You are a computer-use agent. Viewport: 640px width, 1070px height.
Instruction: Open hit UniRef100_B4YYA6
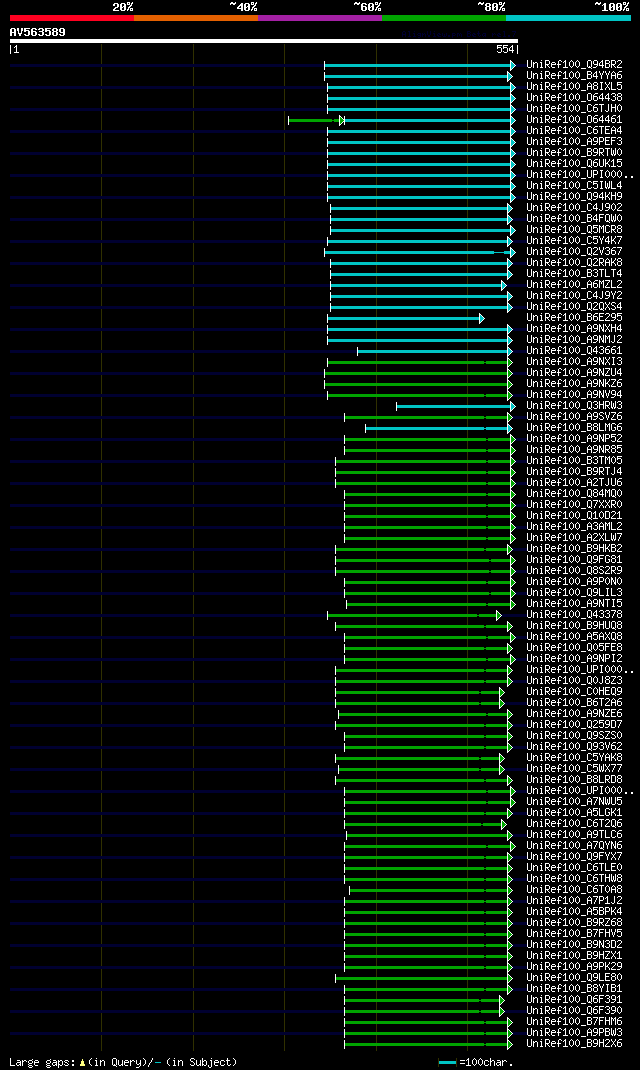point(574,76)
